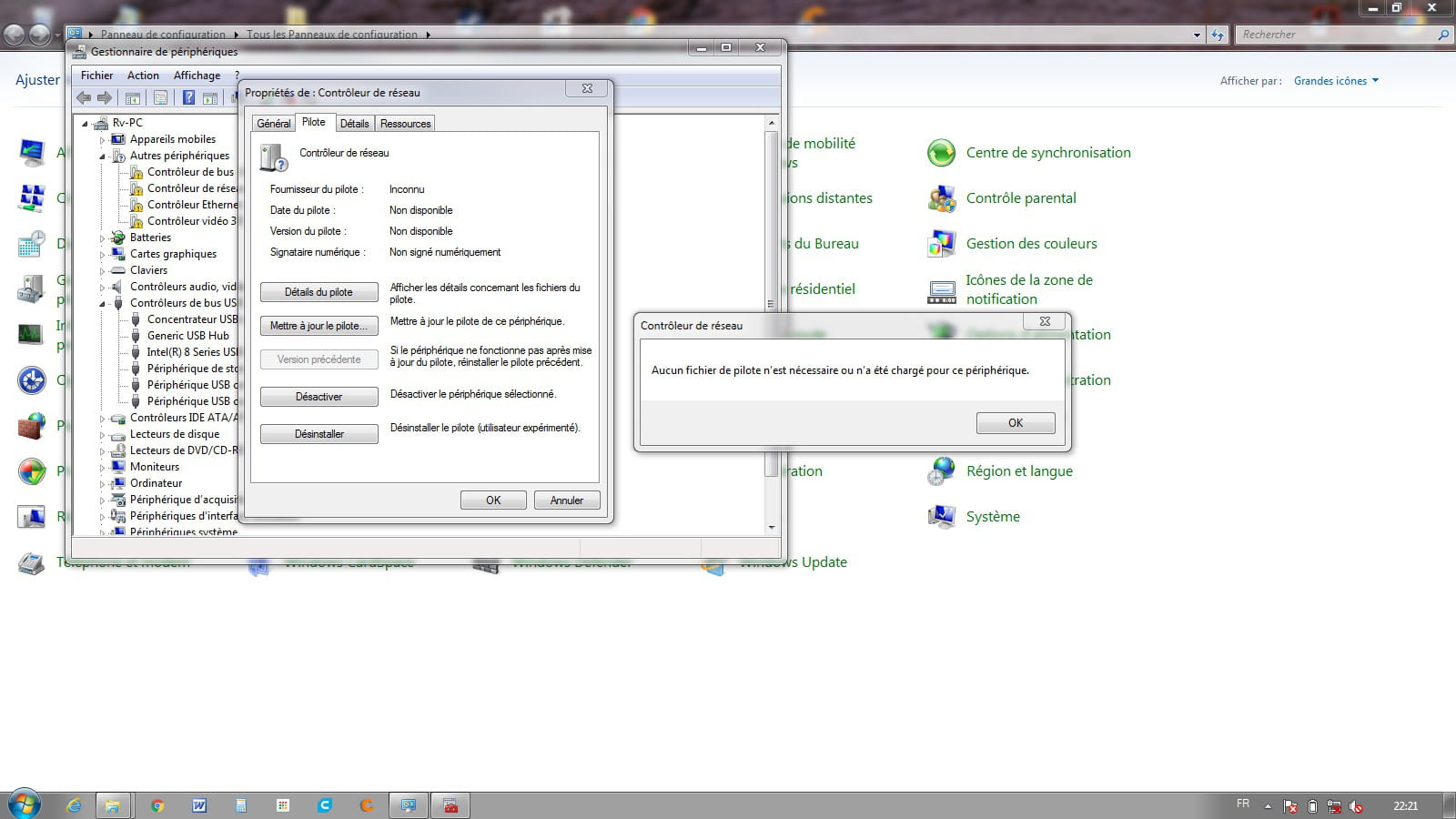This screenshot has width=1456, height=819.
Task: Click the Forward arrow in Device Manager toolbar
Action: [x=105, y=97]
